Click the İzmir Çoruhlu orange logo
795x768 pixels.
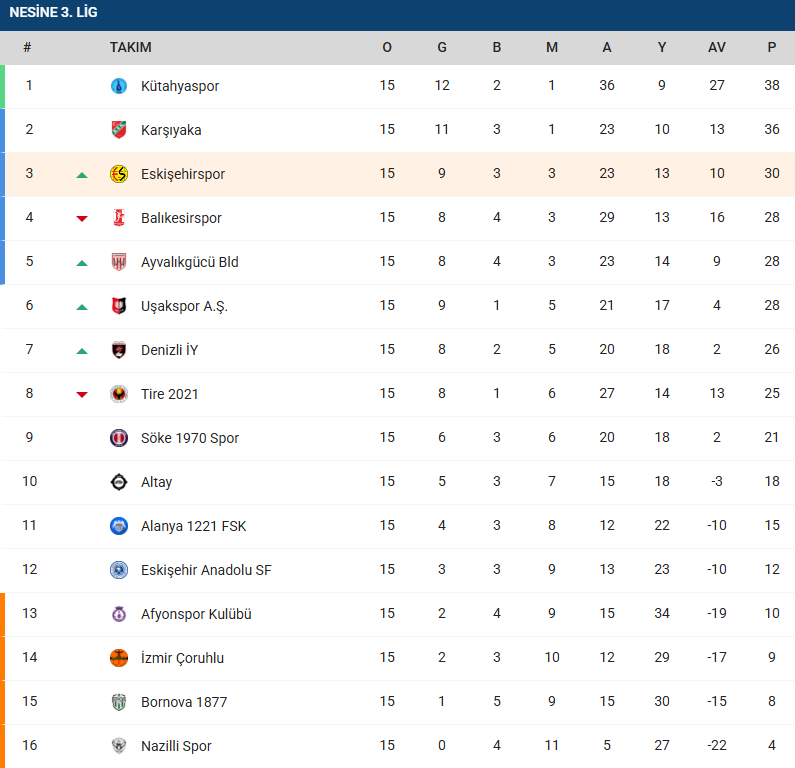(119, 658)
